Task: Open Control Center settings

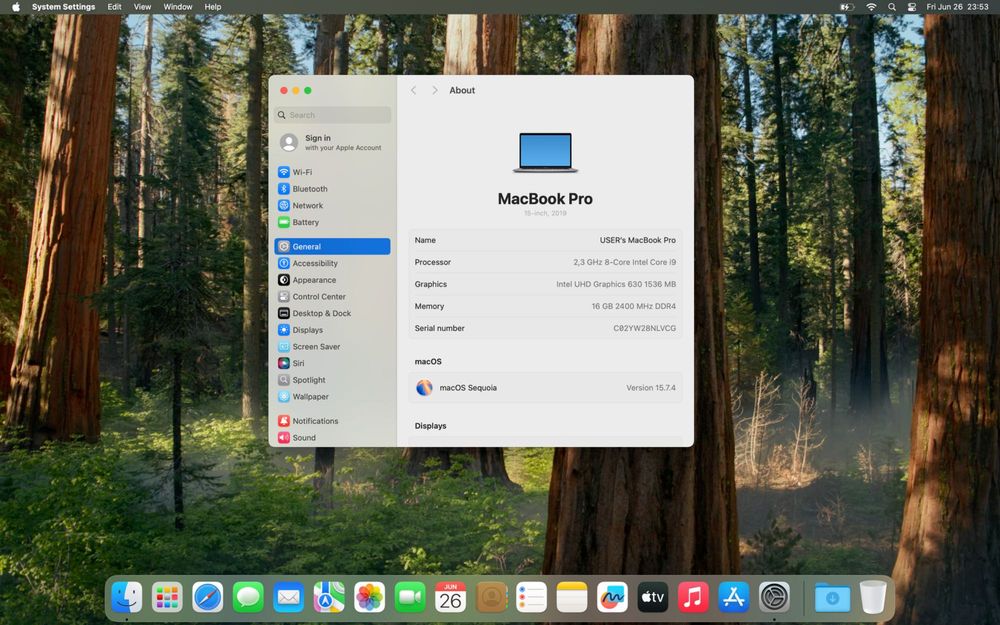Action: (x=332, y=297)
